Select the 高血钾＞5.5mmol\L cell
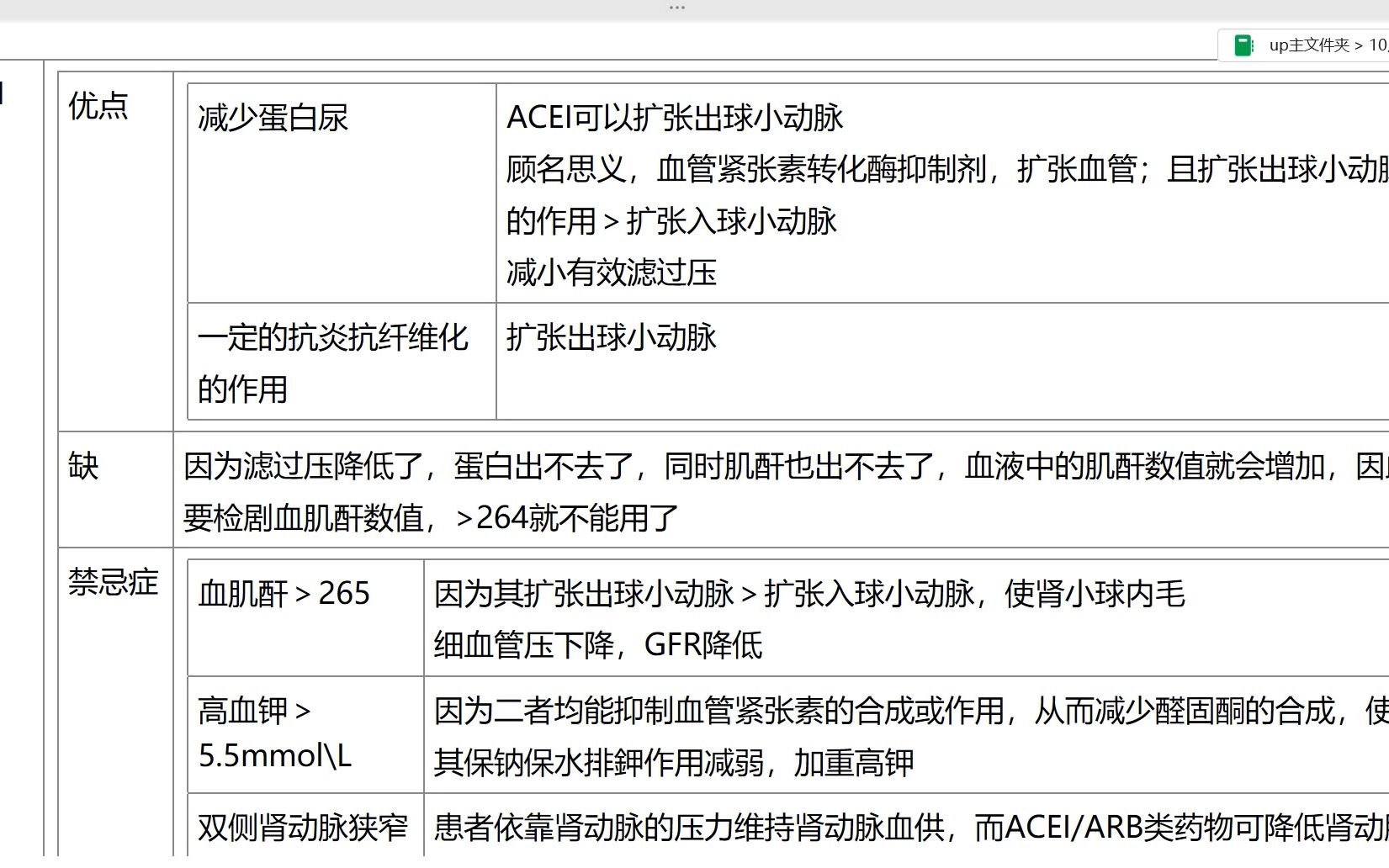The image size is (1389, 868). 305,734
